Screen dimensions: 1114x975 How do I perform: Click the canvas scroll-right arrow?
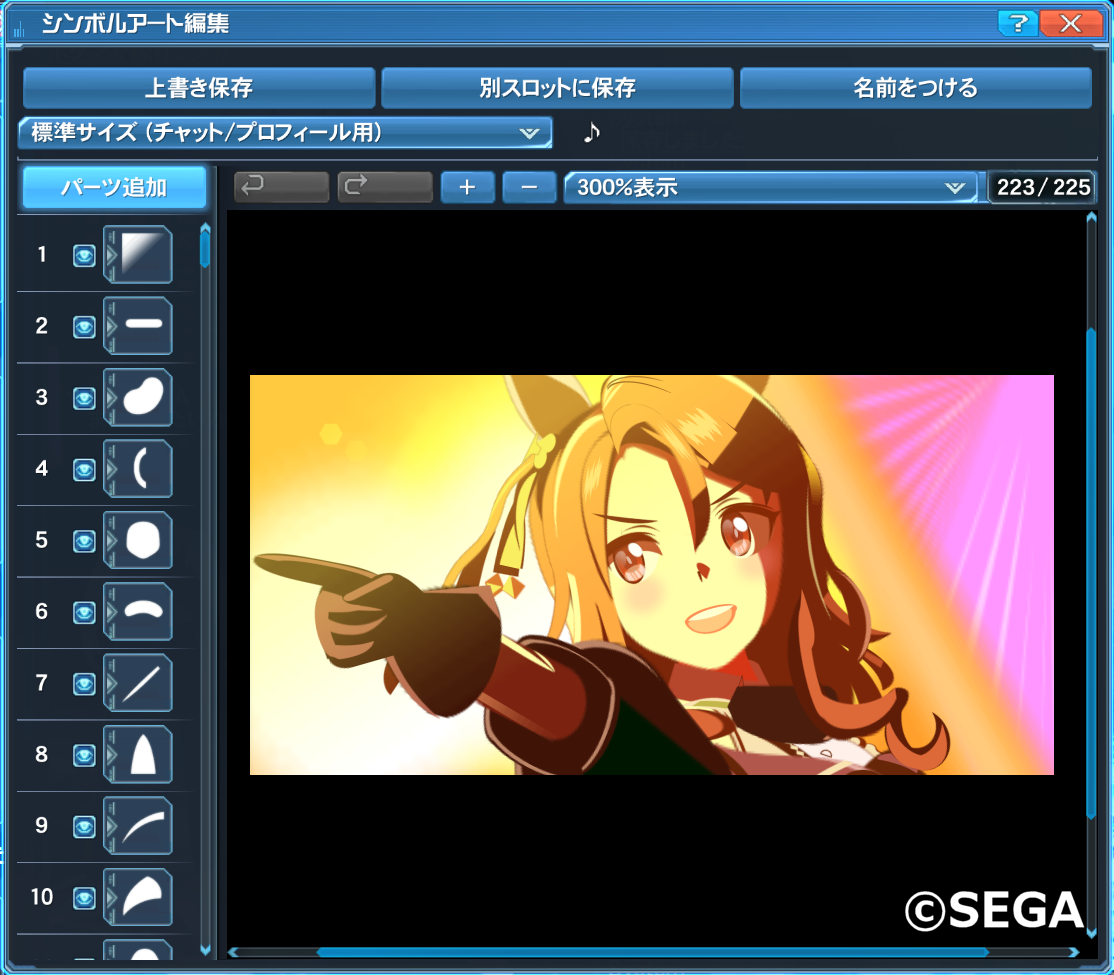pyautogui.click(x=1074, y=952)
